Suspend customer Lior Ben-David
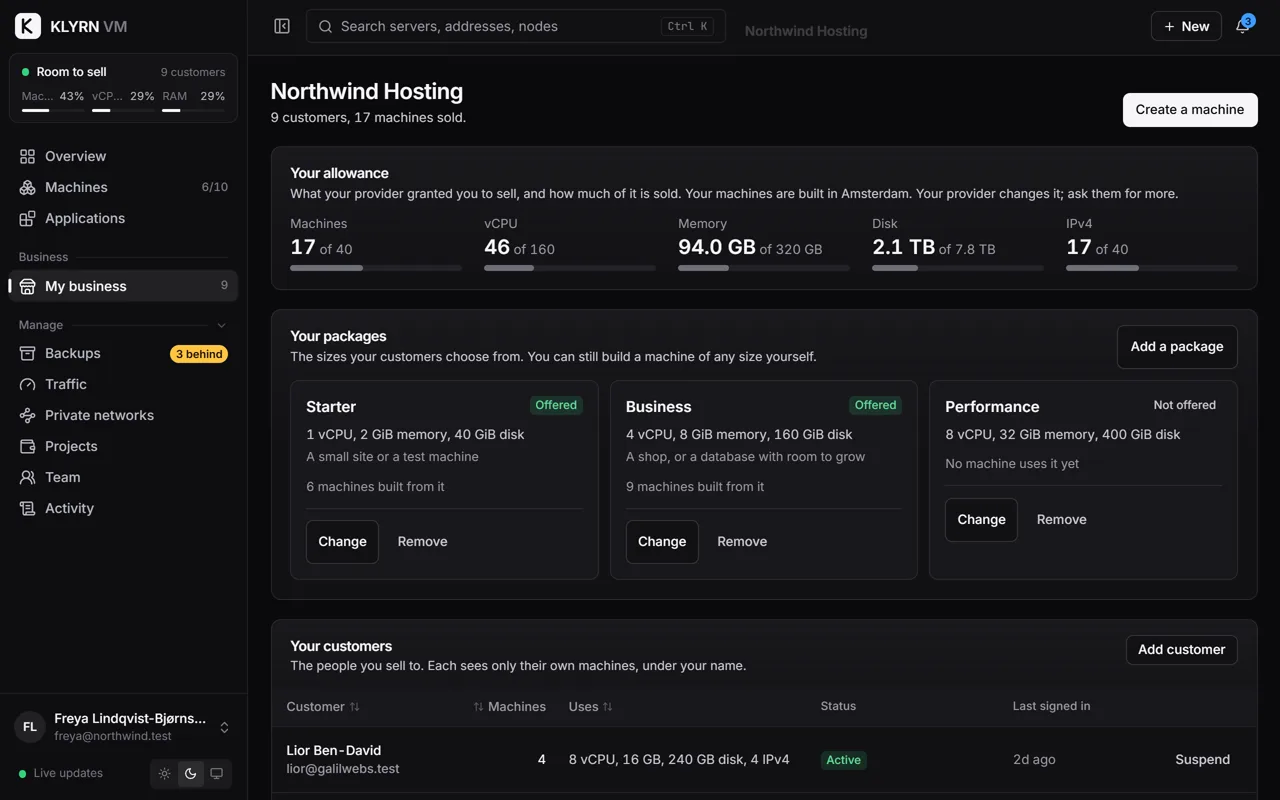1280x800 pixels. pyautogui.click(x=1202, y=760)
